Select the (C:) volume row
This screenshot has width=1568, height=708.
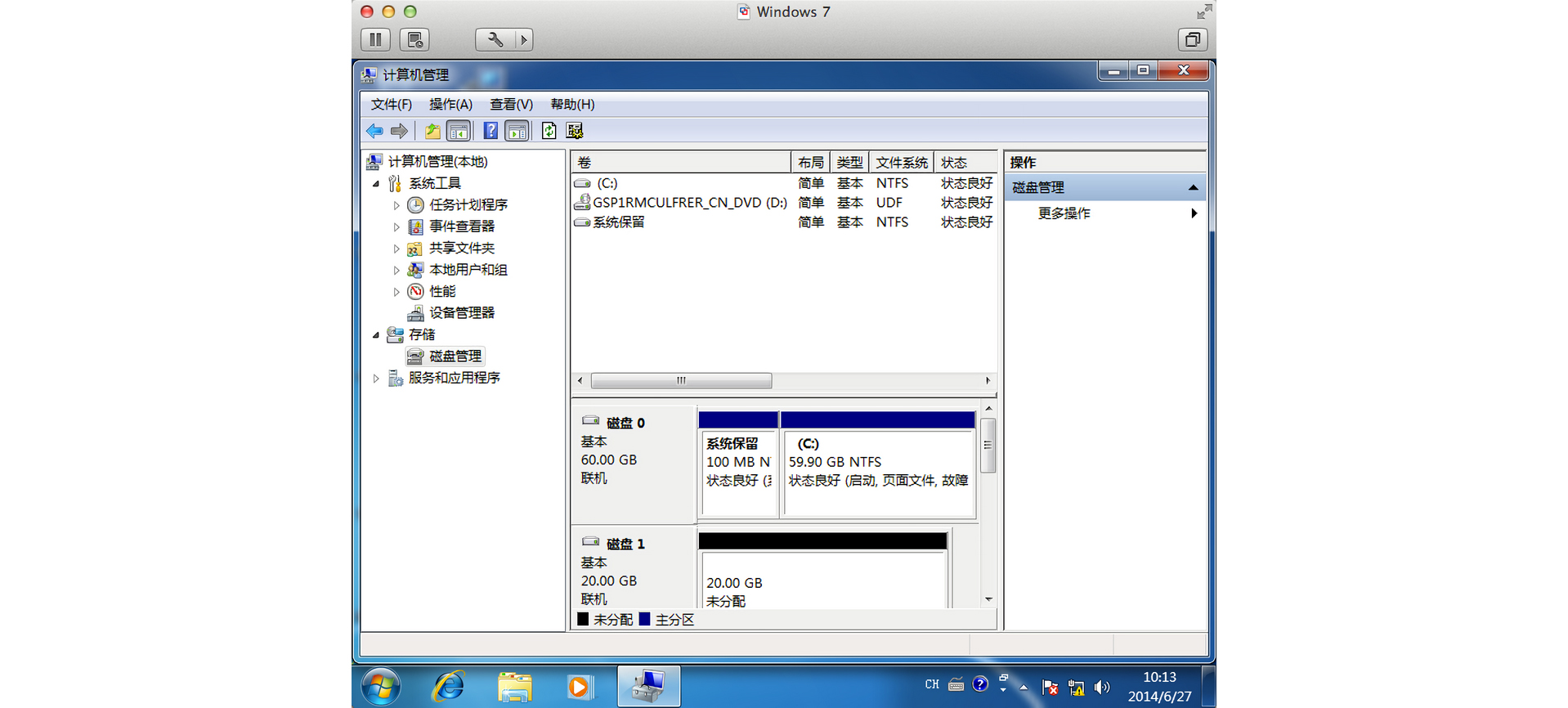point(784,183)
